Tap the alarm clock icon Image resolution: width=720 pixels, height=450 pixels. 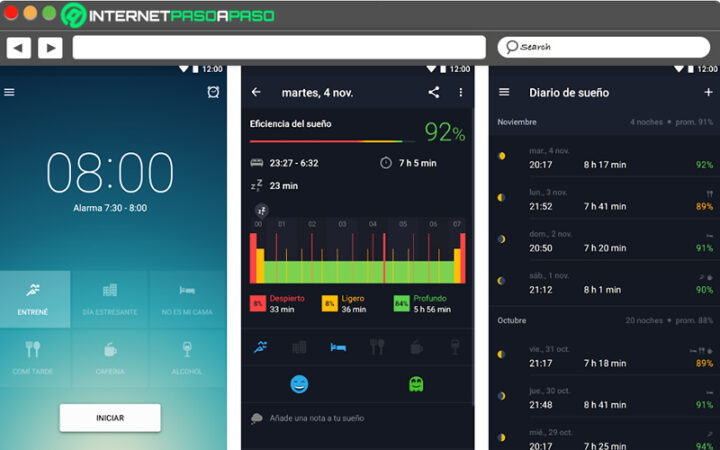213,92
